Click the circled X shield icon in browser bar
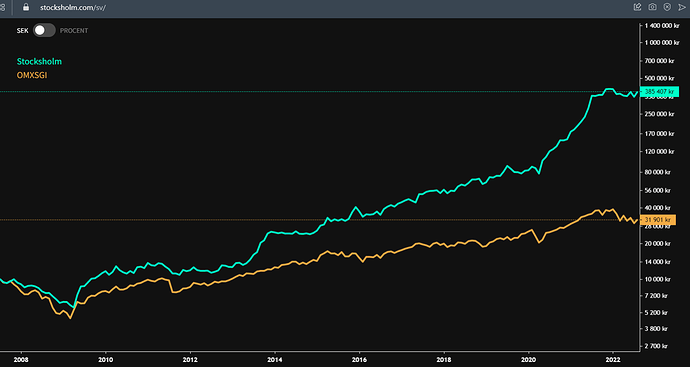 [x=667, y=7]
